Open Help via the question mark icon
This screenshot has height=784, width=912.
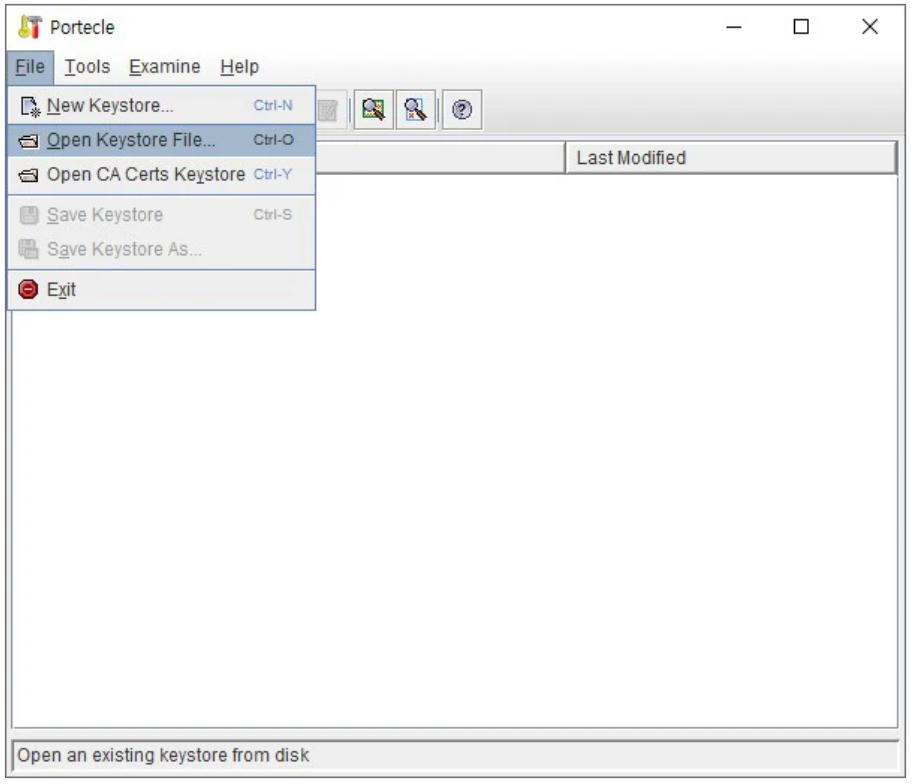pos(462,109)
